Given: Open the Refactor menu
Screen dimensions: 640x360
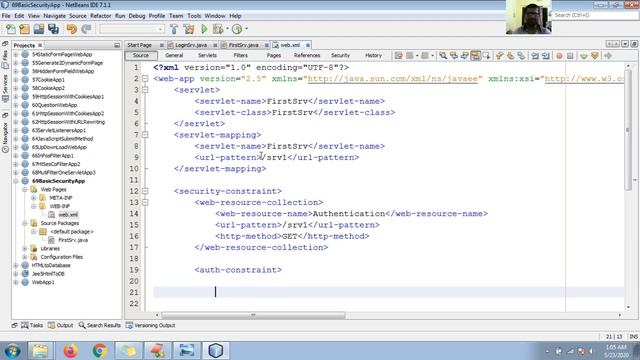Looking at the screenshot, I should point(100,16).
